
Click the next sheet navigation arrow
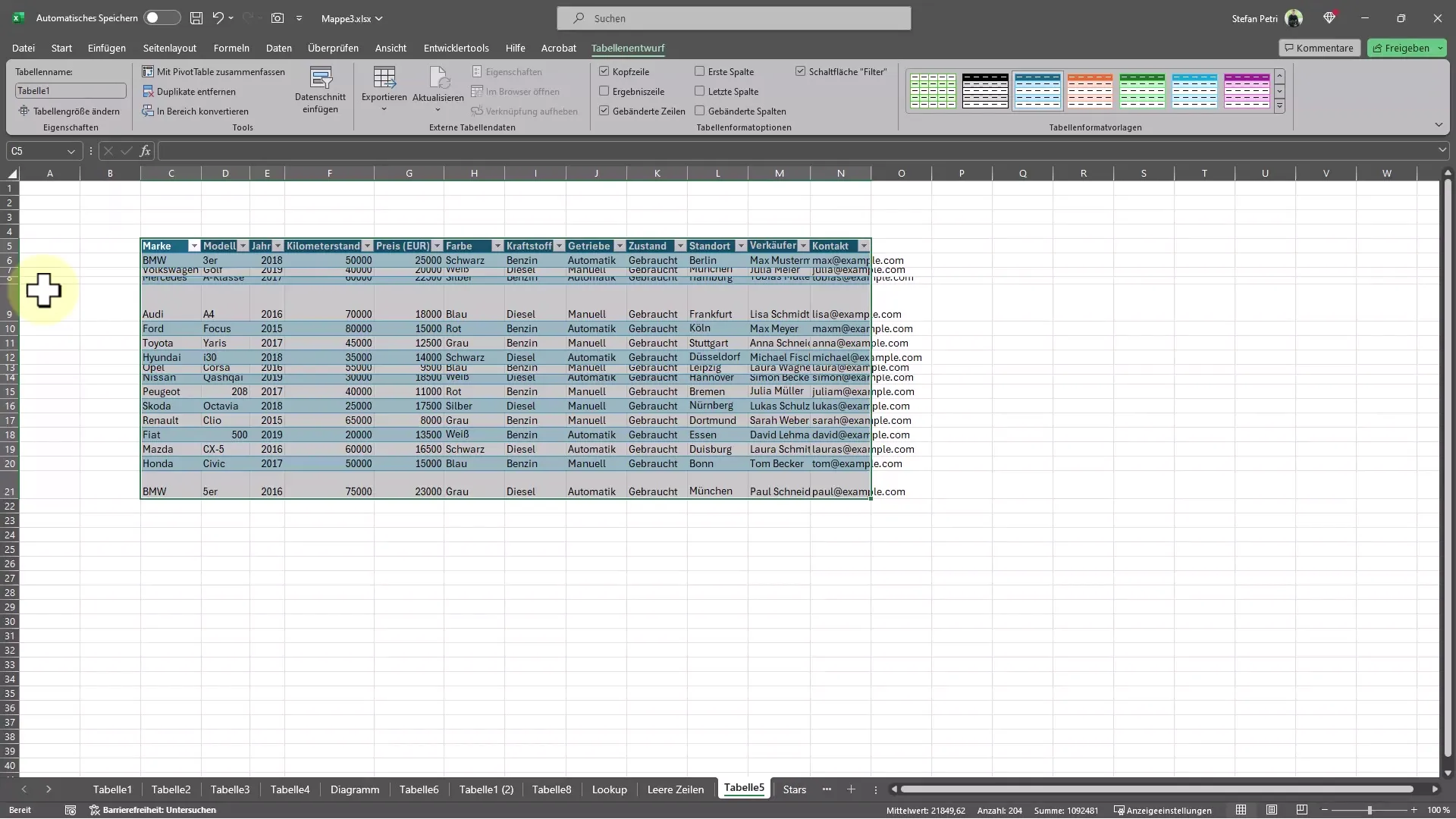point(49,789)
